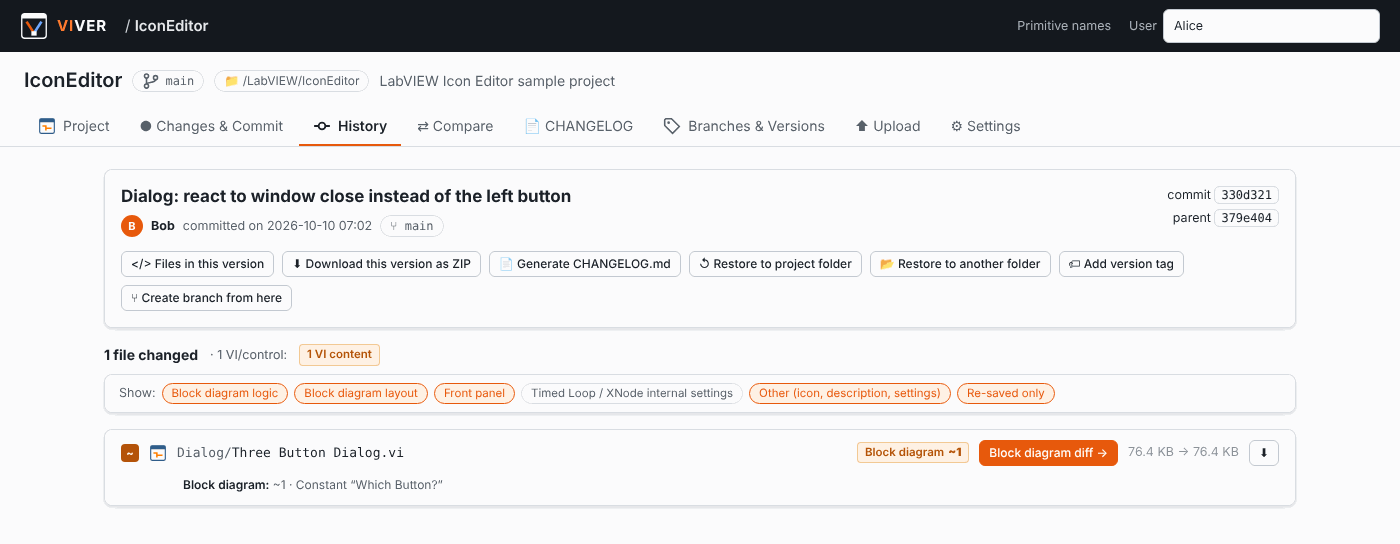Click parent hash 379e404

tap(1246, 218)
